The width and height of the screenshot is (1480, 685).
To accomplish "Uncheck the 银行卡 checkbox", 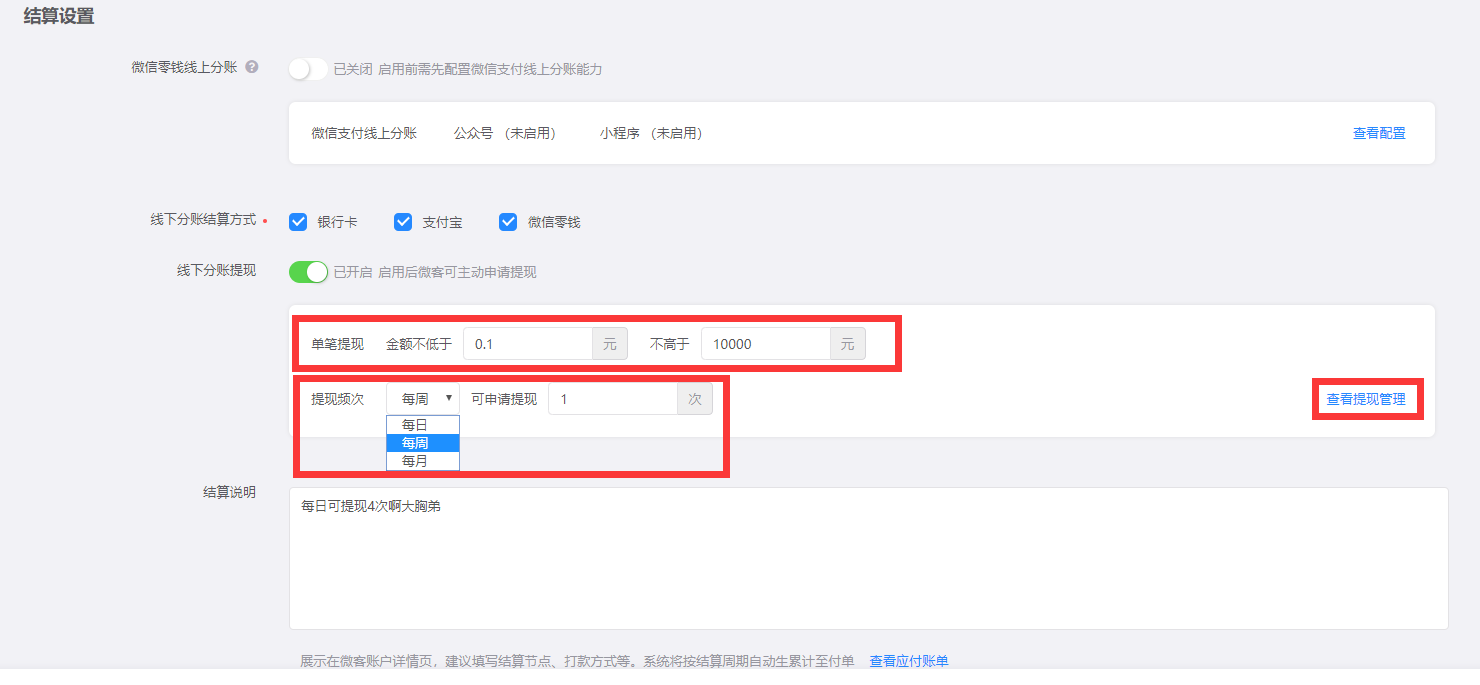I will click(x=298, y=222).
